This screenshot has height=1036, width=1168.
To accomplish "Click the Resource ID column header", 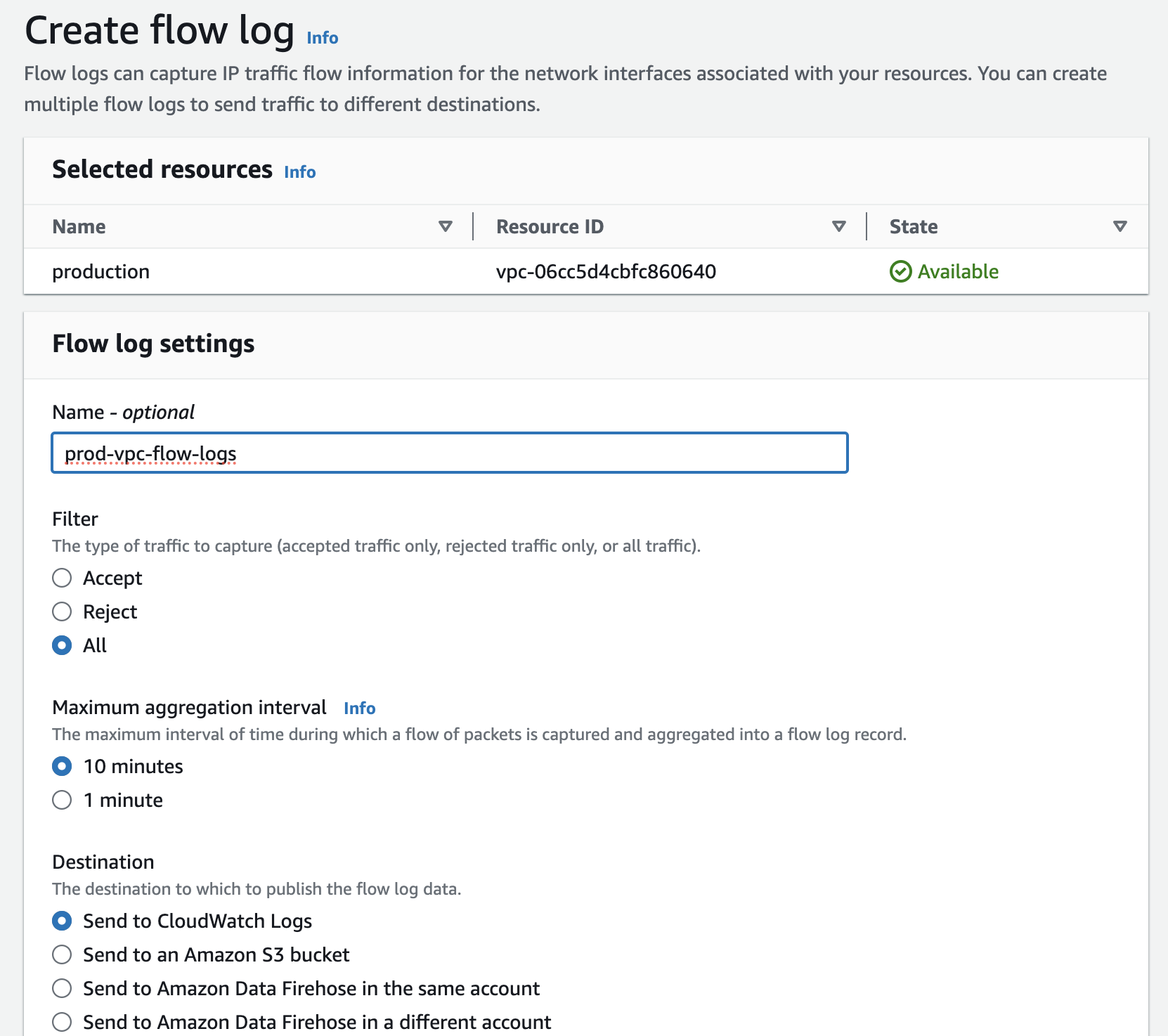I will 550,226.
